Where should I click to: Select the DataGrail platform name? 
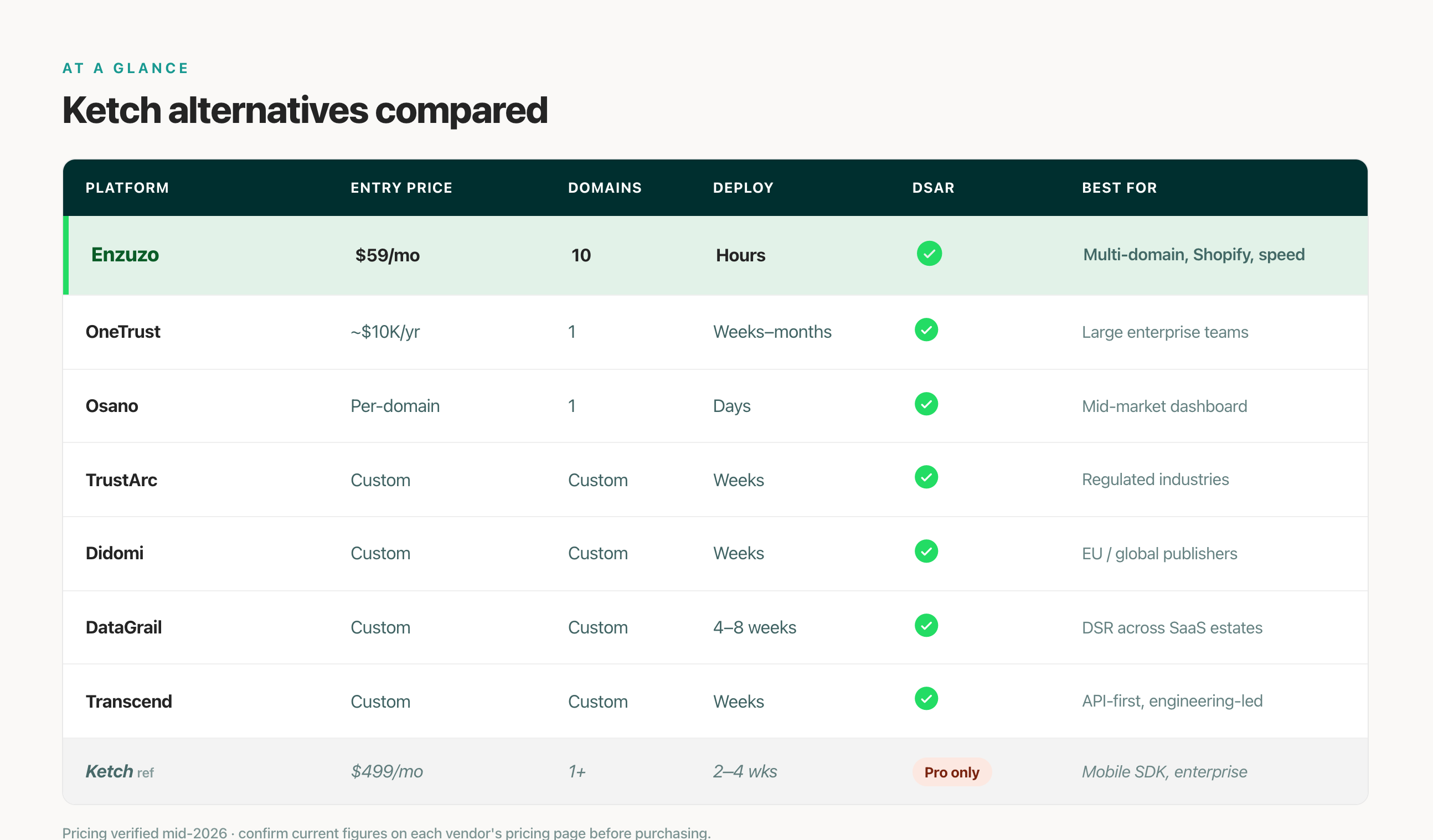[x=123, y=627]
